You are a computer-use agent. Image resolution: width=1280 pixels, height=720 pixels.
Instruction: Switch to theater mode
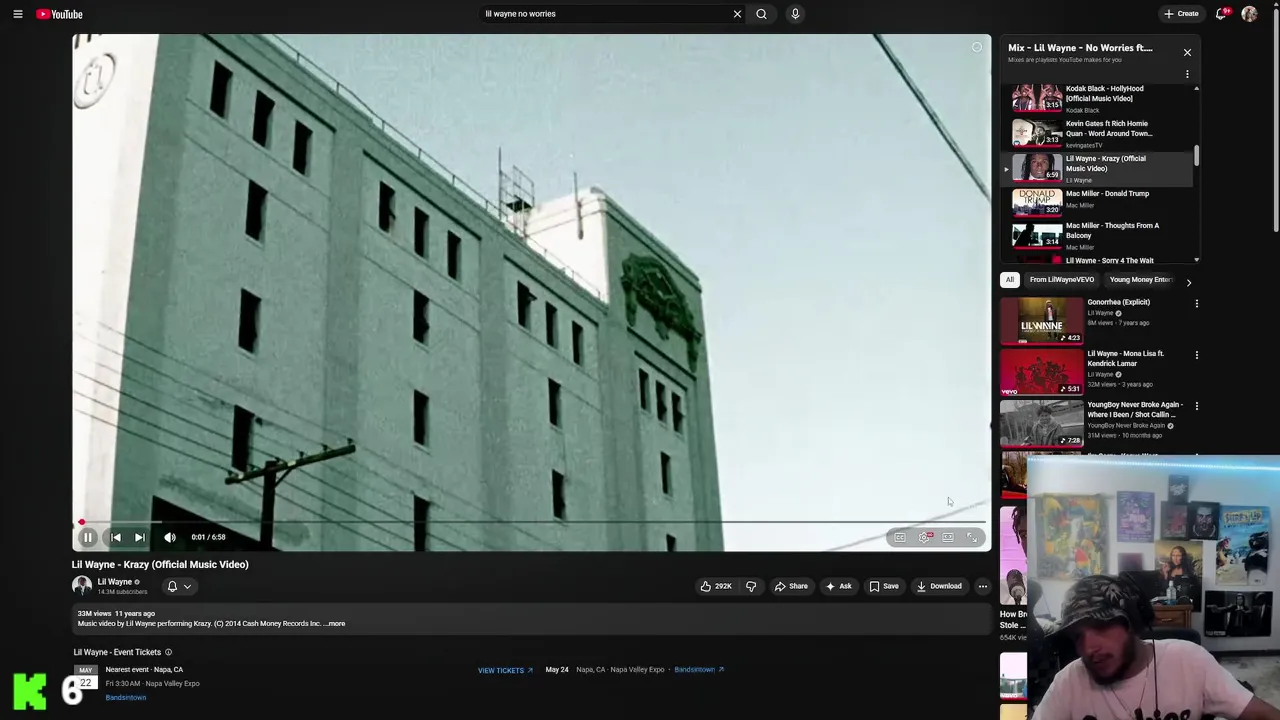pyautogui.click(x=948, y=537)
